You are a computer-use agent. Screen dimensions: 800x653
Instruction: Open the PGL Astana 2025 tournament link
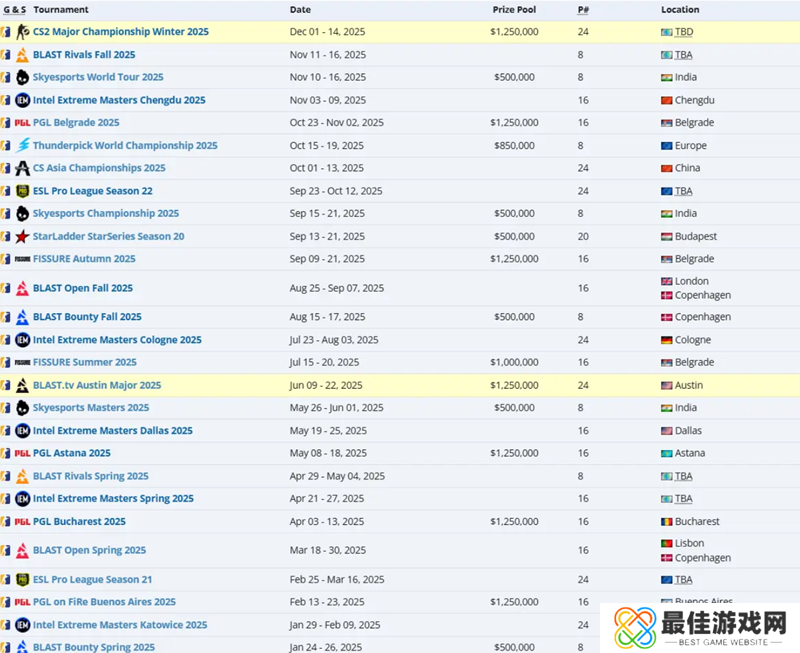click(71, 454)
